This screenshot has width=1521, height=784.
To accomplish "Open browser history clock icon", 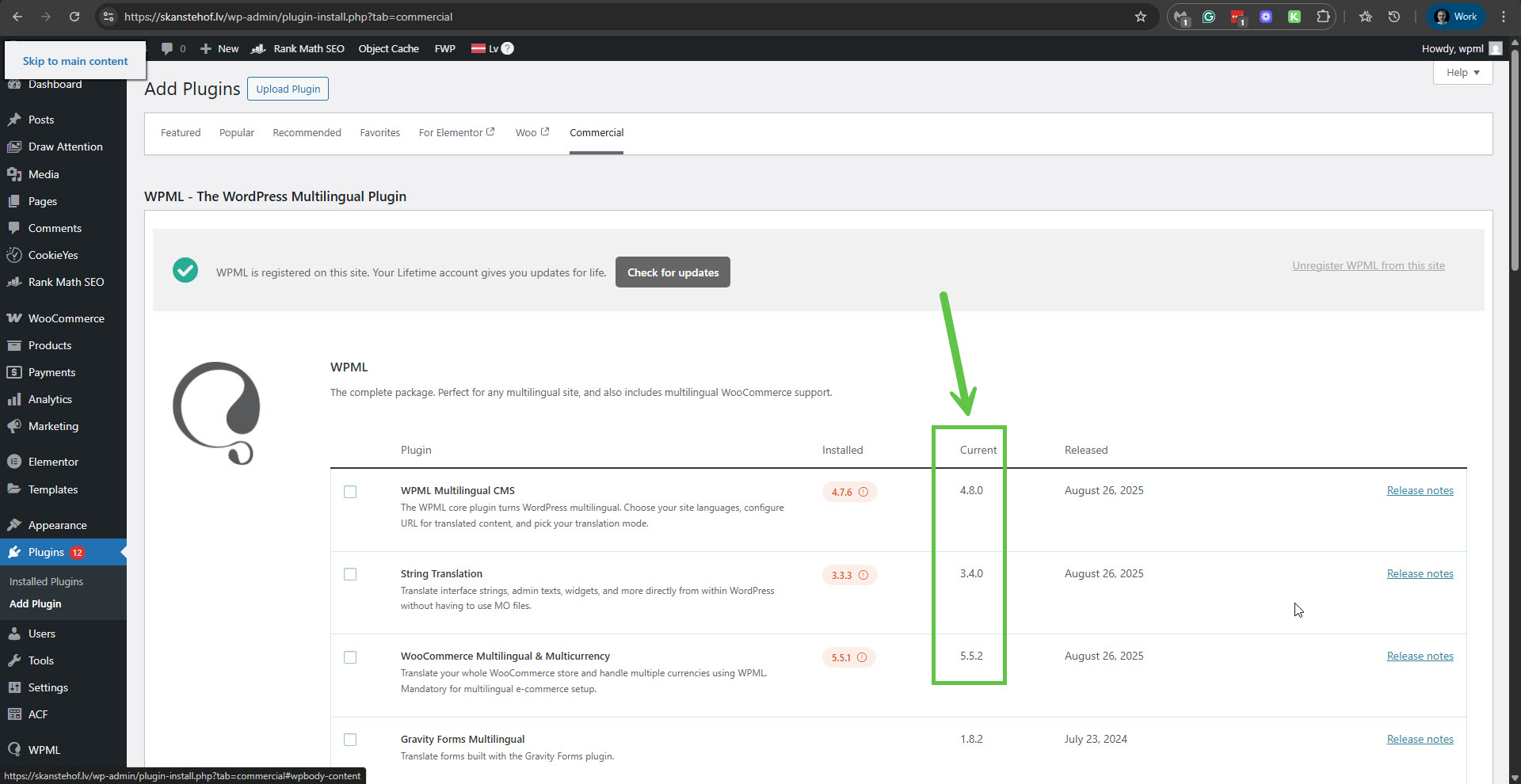I will point(1394,17).
